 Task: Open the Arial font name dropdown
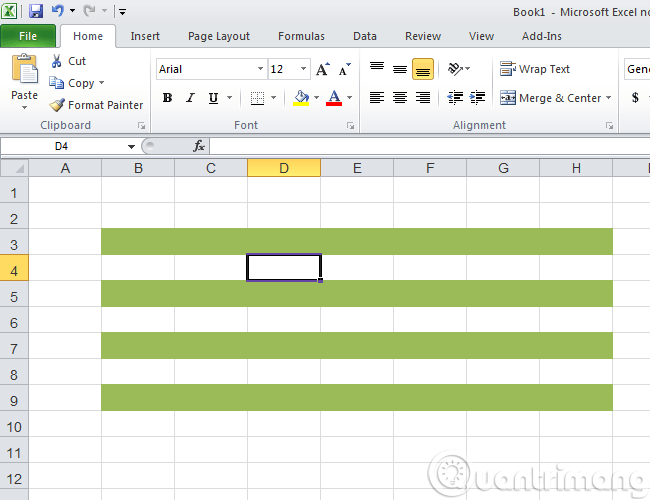tap(260, 69)
